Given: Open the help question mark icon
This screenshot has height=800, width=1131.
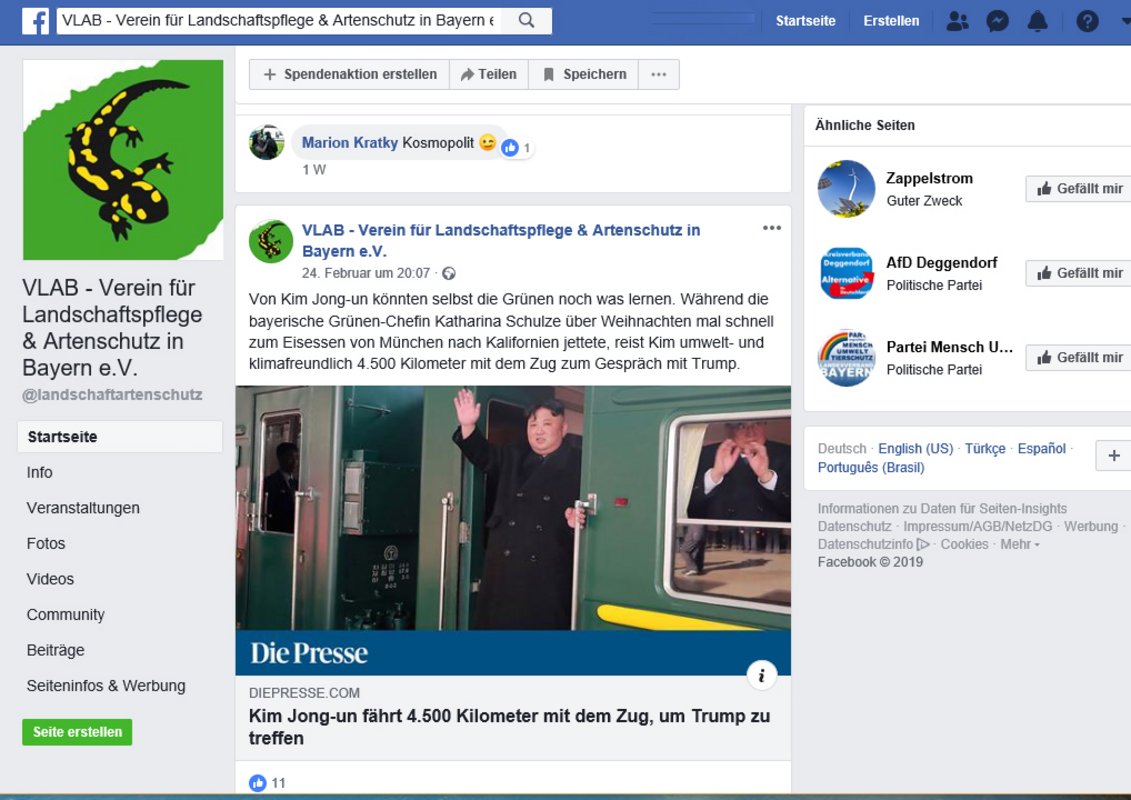Looking at the screenshot, I should click(1087, 21).
